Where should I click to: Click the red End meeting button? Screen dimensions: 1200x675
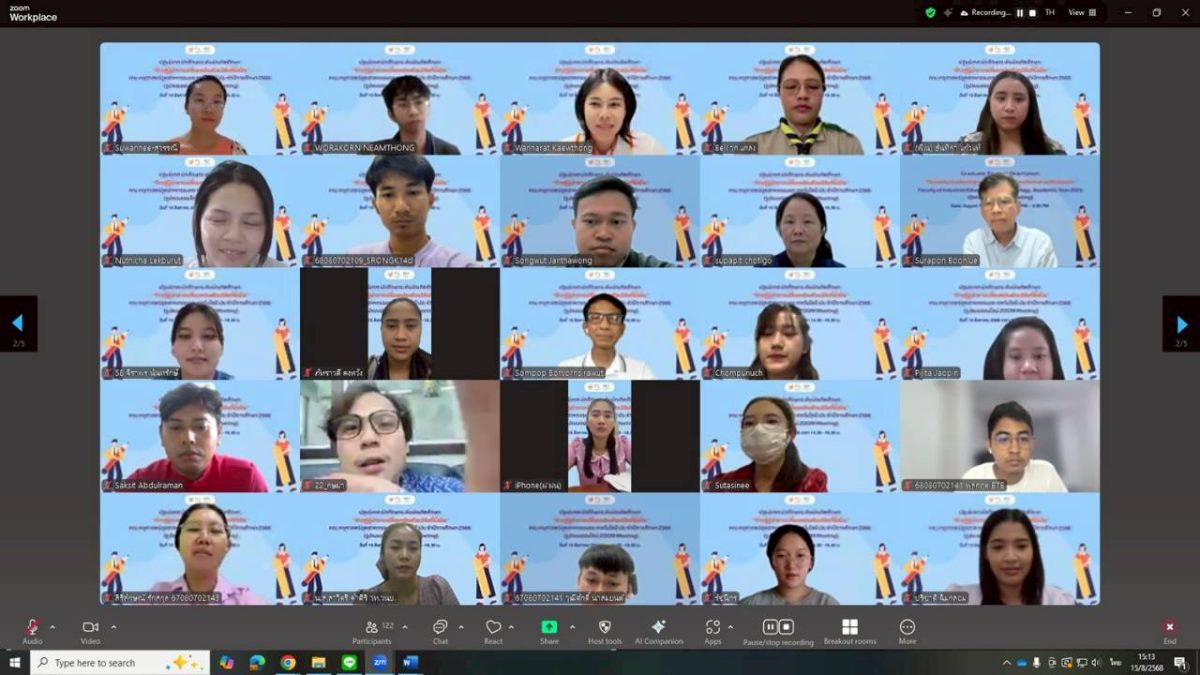coord(1169,627)
